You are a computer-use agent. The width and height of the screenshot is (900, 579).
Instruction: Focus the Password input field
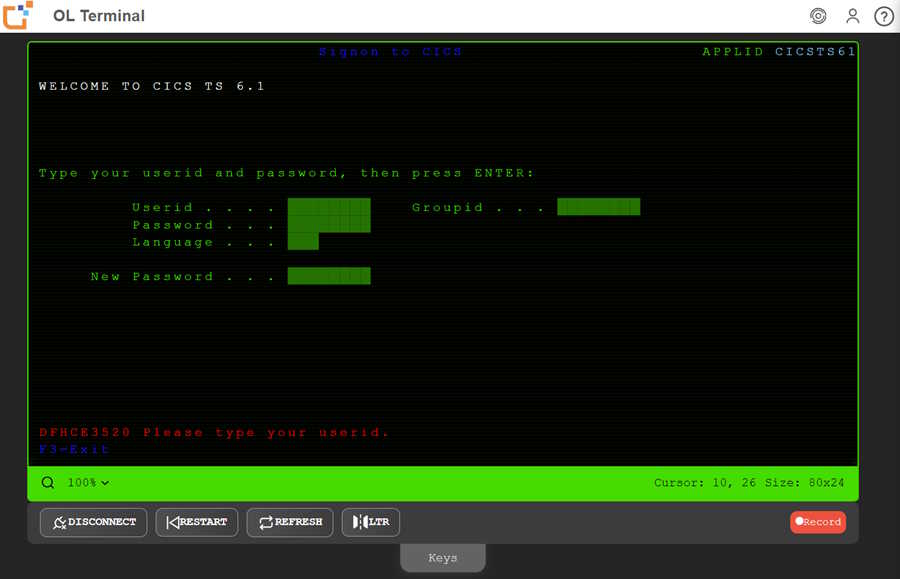tap(329, 224)
